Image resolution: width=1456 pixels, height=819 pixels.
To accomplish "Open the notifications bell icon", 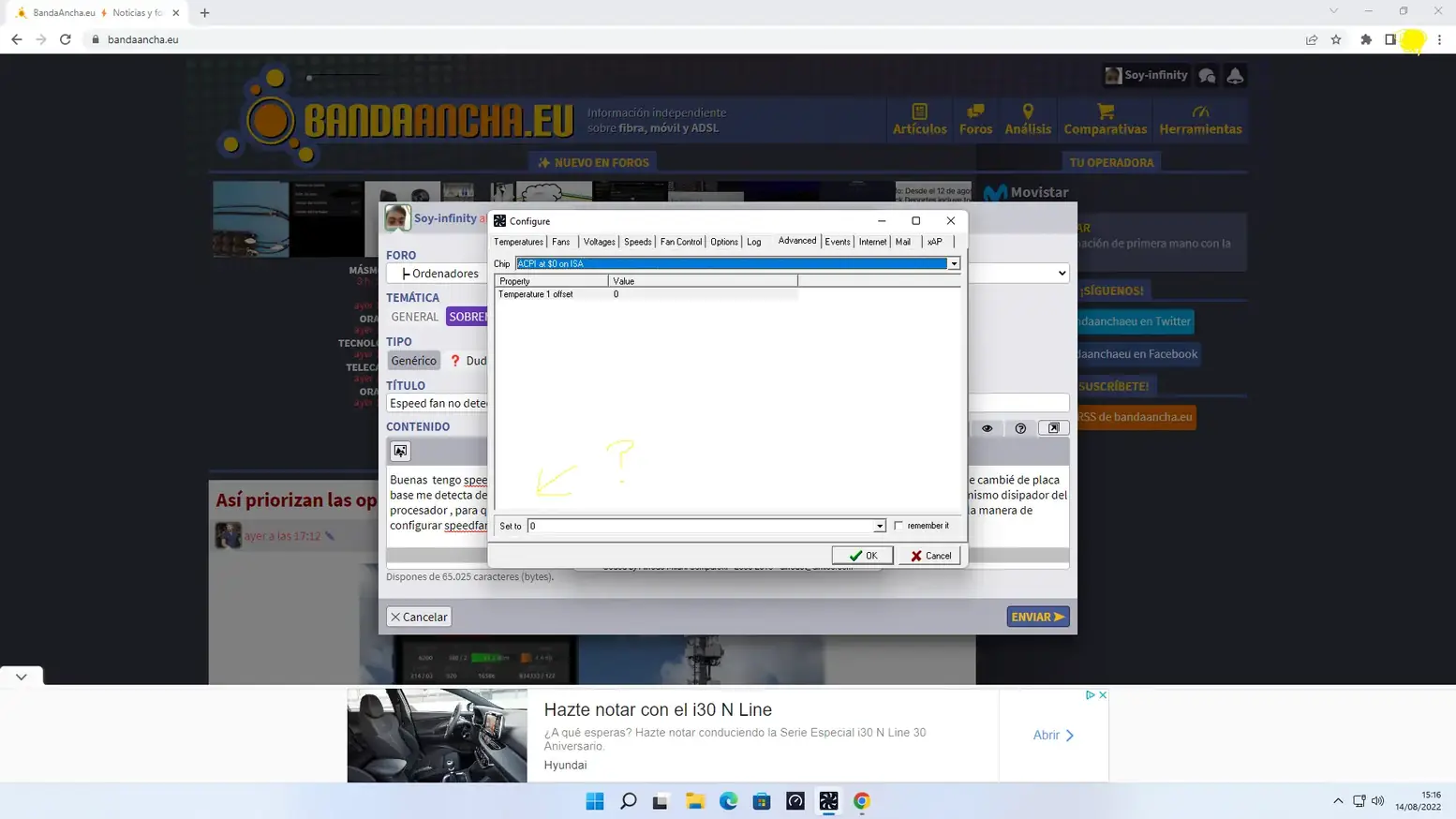I will 1235,76.
